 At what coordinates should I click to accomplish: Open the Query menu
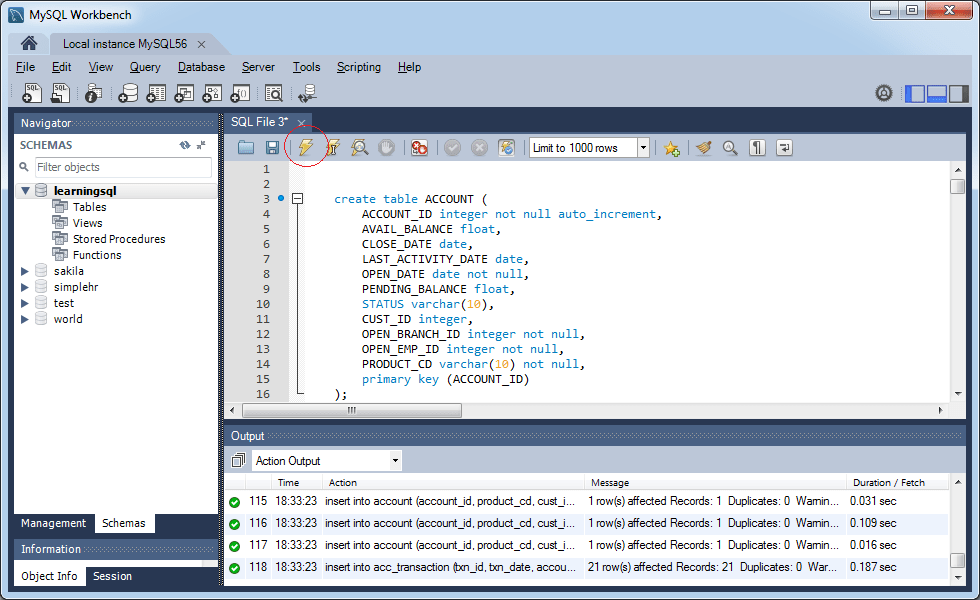click(145, 67)
